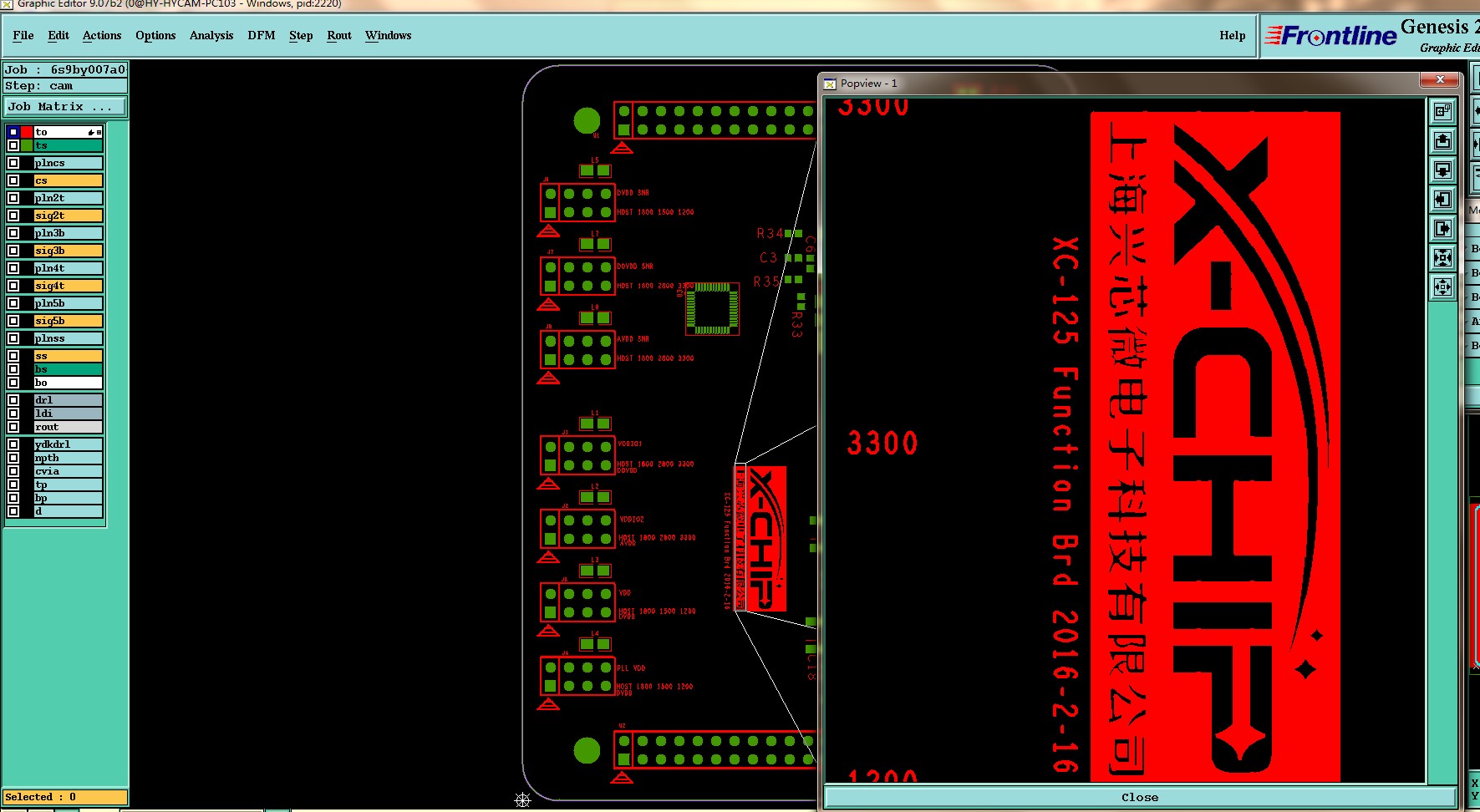
Task: Select layer name 'sig5b'
Action: [68, 321]
